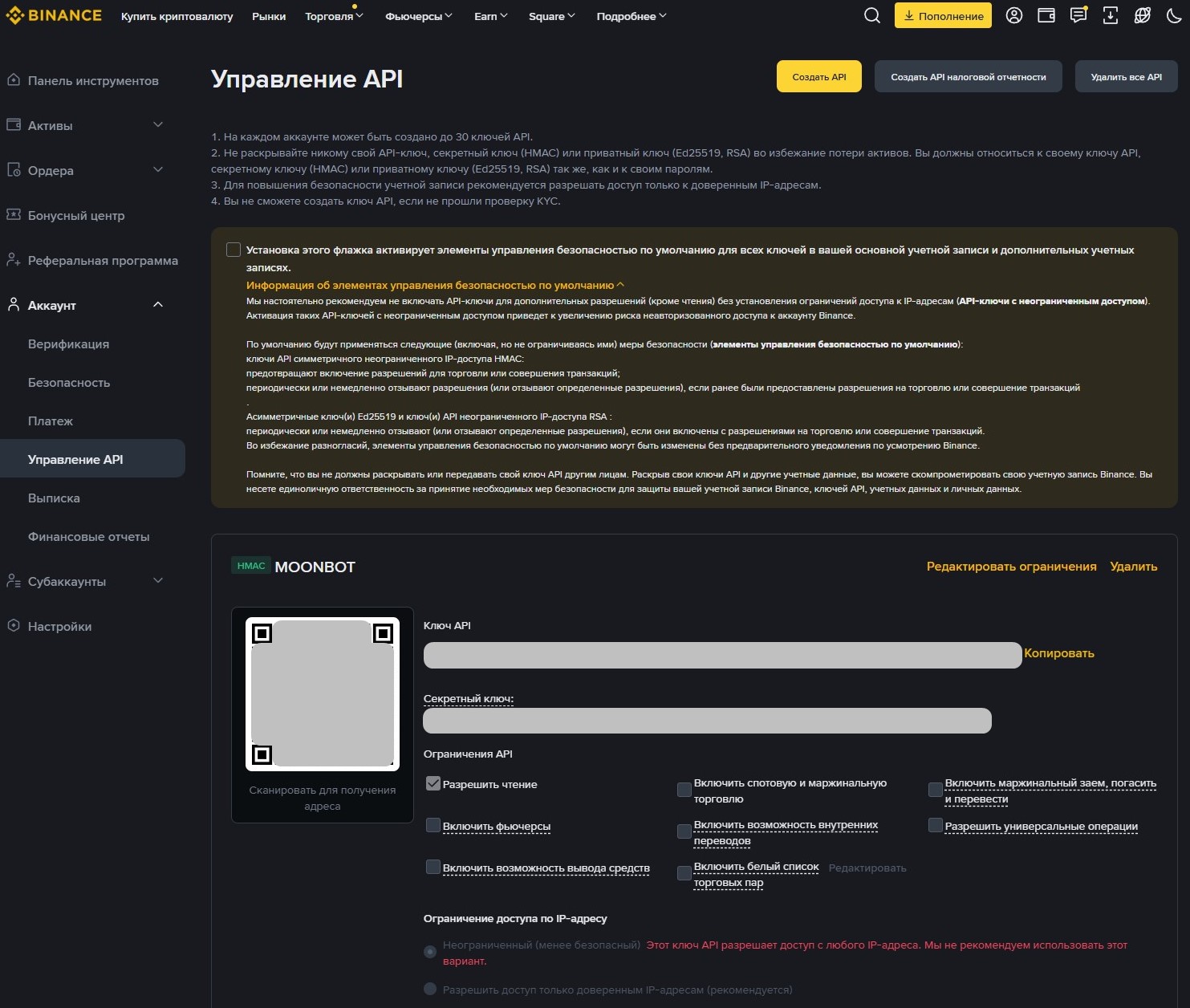Open the language globe icon
Image resolution: width=1190 pixels, height=1008 pixels.
click(x=1143, y=16)
